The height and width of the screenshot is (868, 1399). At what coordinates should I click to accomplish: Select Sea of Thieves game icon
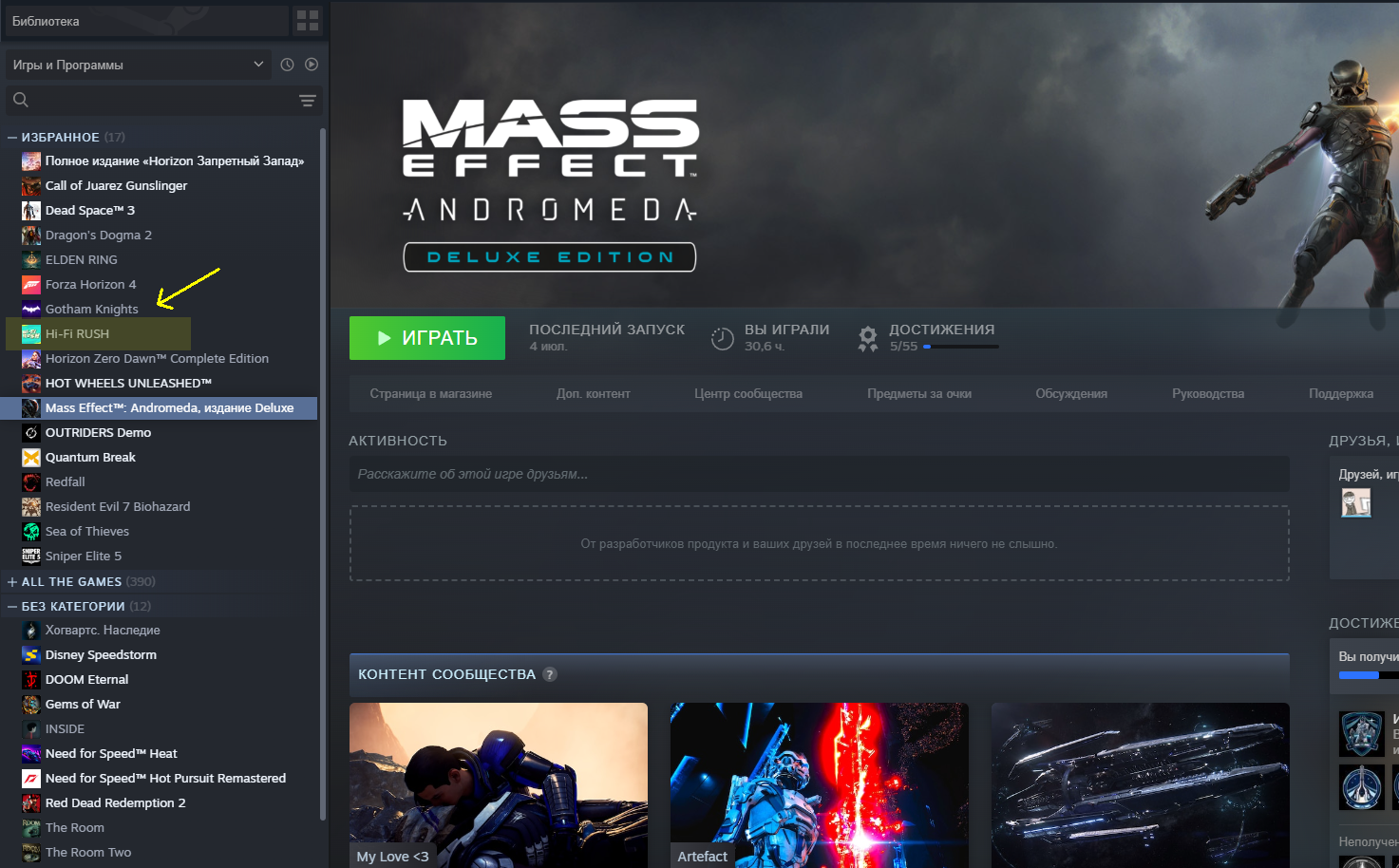click(31, 532)
